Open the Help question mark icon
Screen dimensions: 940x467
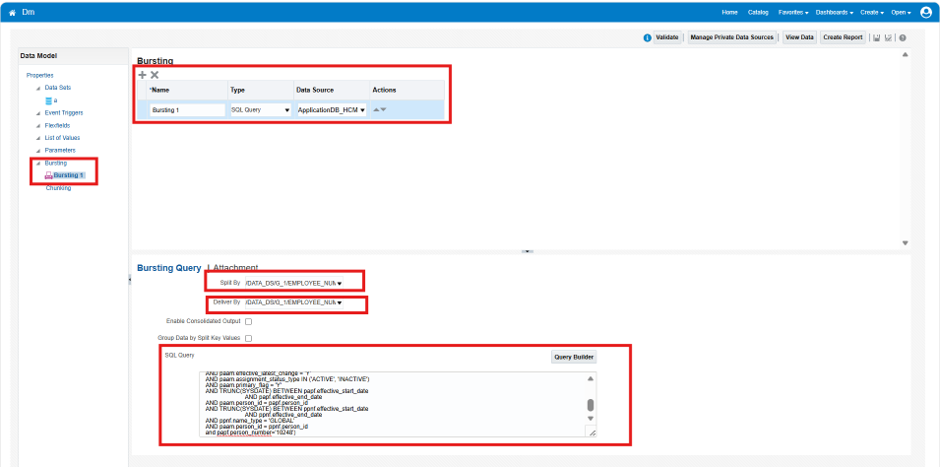point(902,38)
